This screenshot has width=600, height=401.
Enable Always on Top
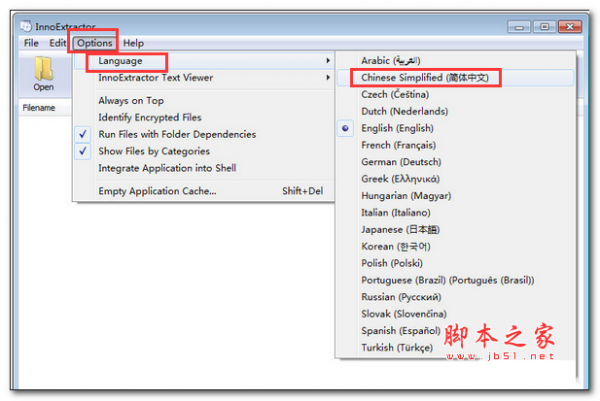203,101
